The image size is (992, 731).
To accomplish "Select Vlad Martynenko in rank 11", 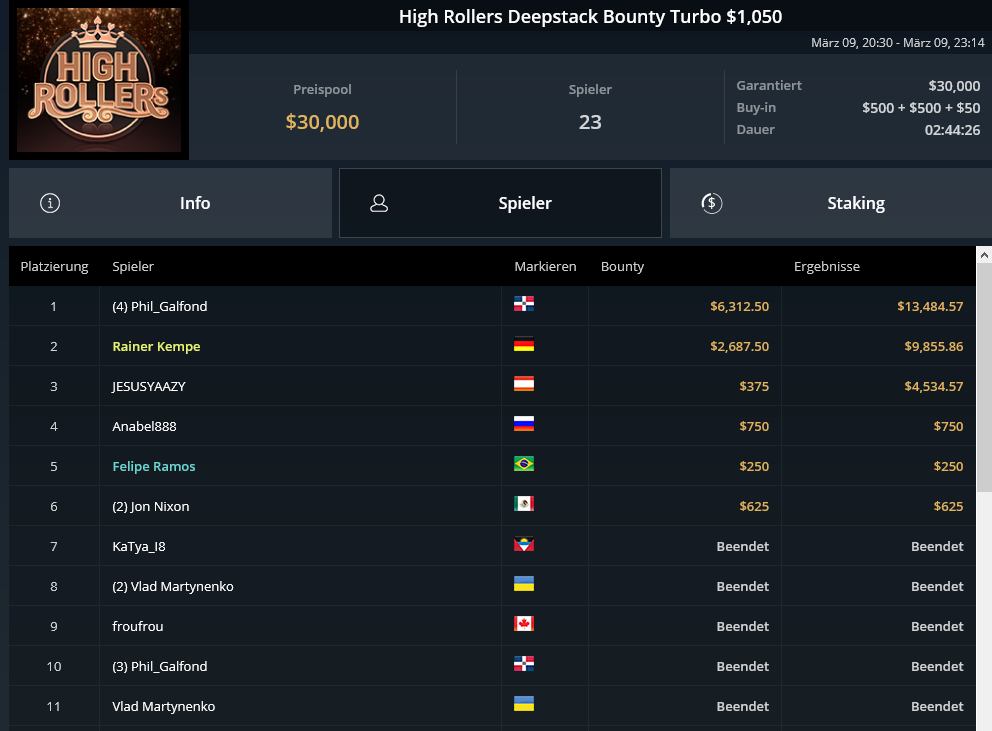I will coord(164,706).
